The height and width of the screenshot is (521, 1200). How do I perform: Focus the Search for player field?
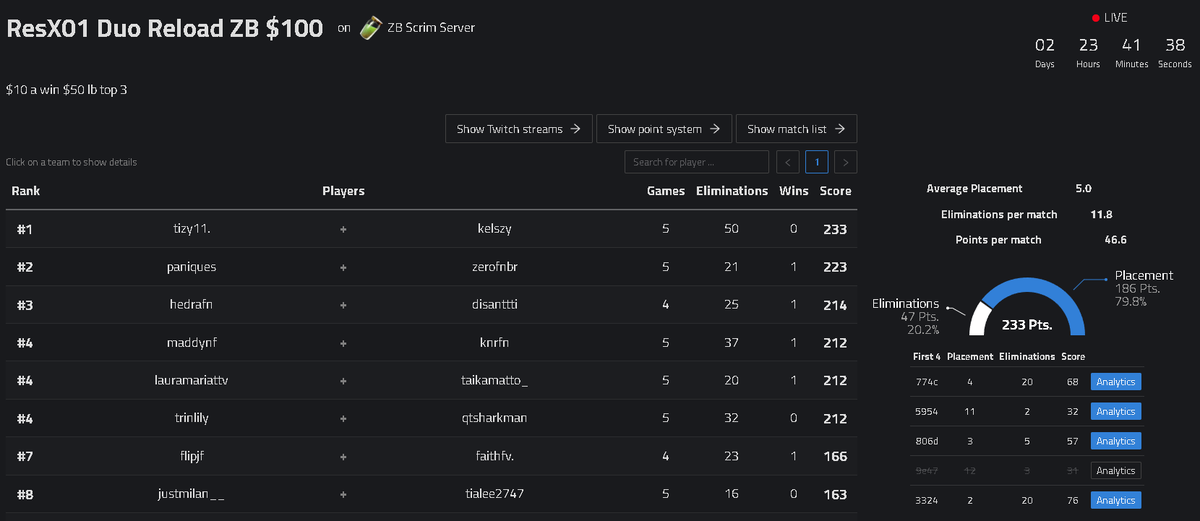point(697,162)
